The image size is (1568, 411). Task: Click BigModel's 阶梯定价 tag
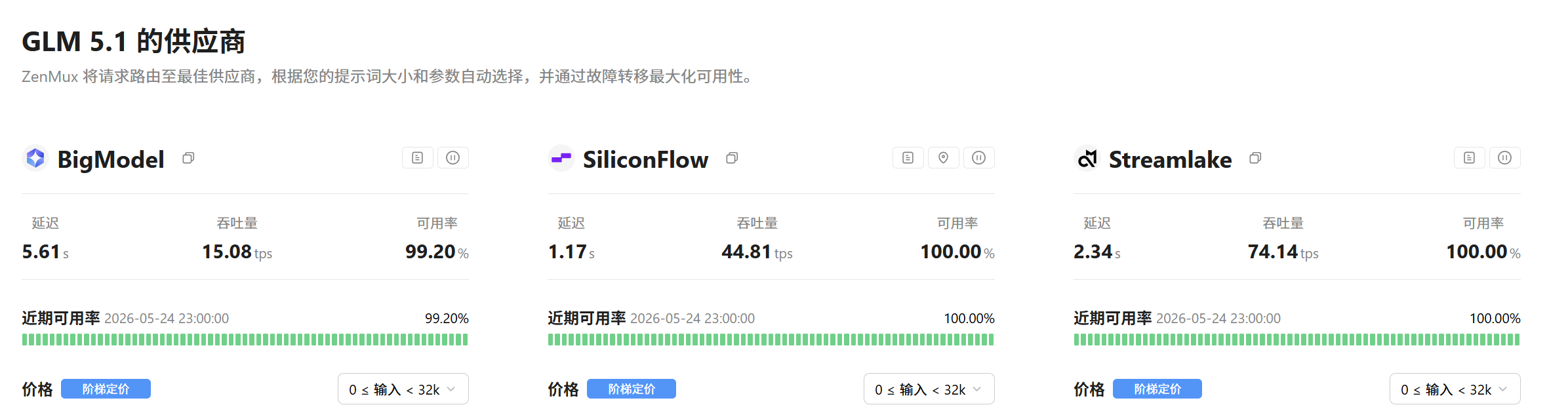pos(106,389)
